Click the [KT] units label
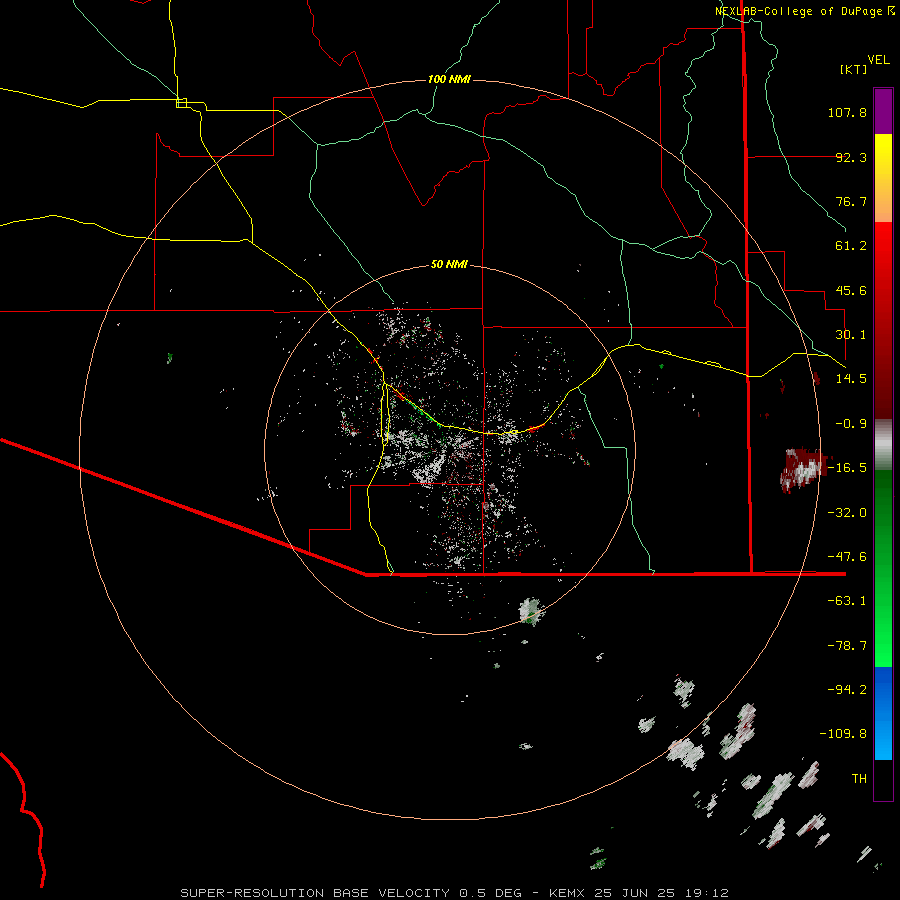 tap(854, 69)
